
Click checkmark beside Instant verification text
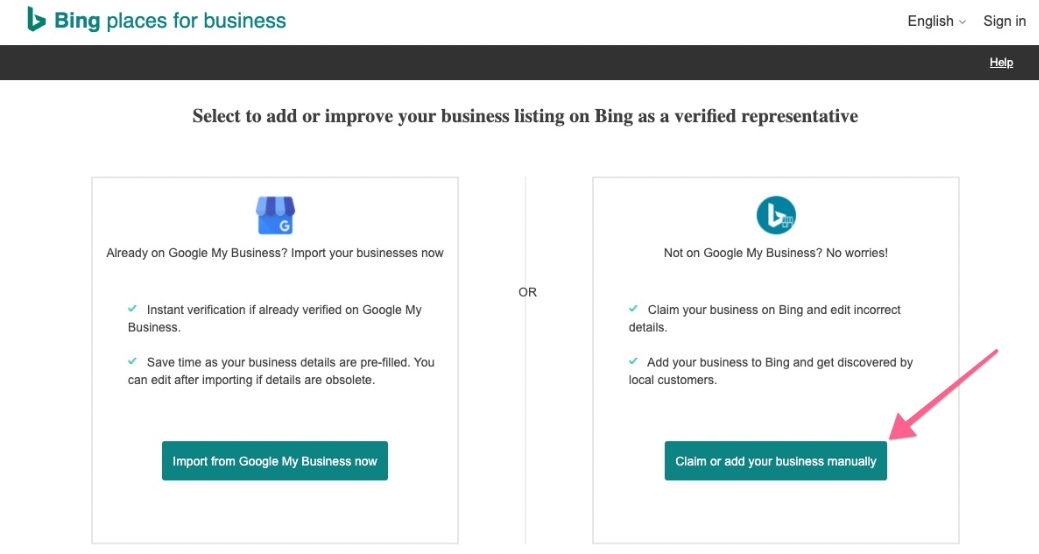click(x=133, y=309)
